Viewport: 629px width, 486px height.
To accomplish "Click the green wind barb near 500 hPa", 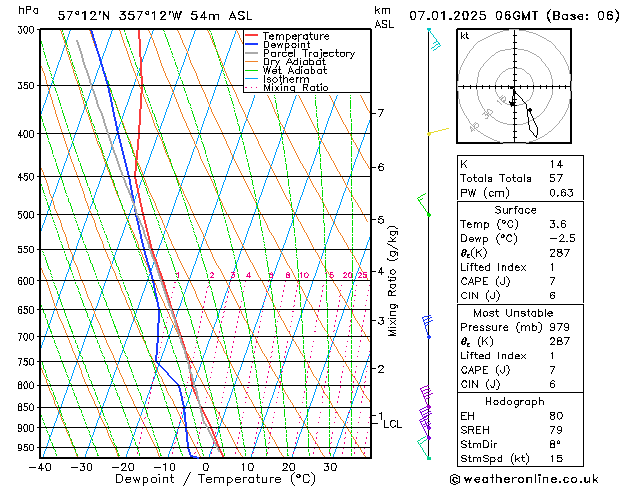I will tap(423, 205).
